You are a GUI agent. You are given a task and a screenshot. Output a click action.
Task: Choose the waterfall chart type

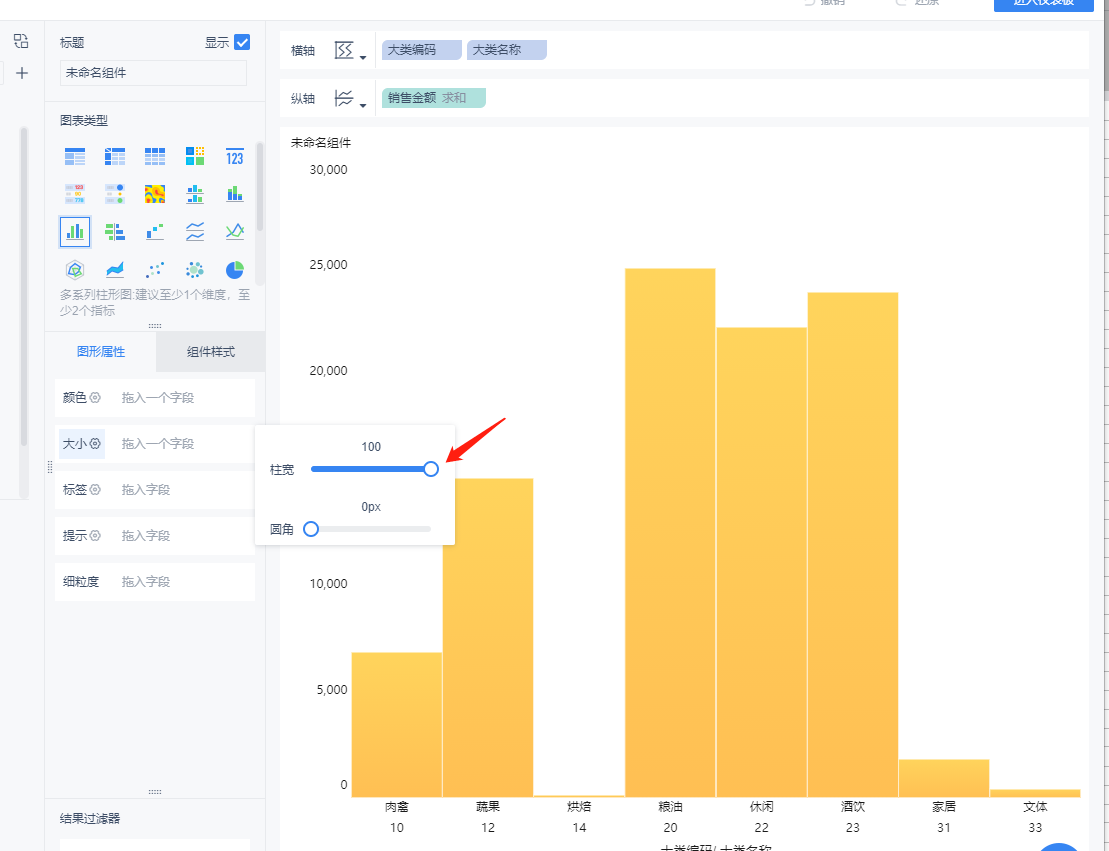click(x=155, y=231)
